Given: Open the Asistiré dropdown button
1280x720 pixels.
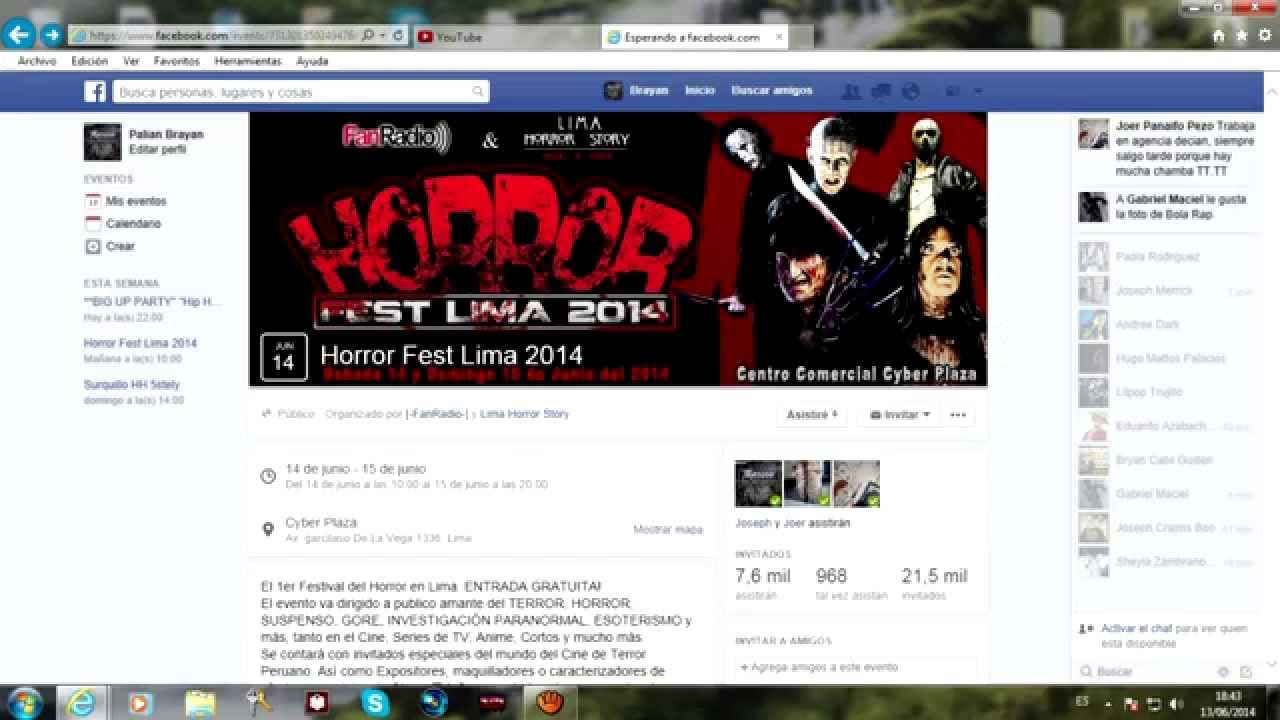Looking at the screenshot, I should tap(811, 414).
